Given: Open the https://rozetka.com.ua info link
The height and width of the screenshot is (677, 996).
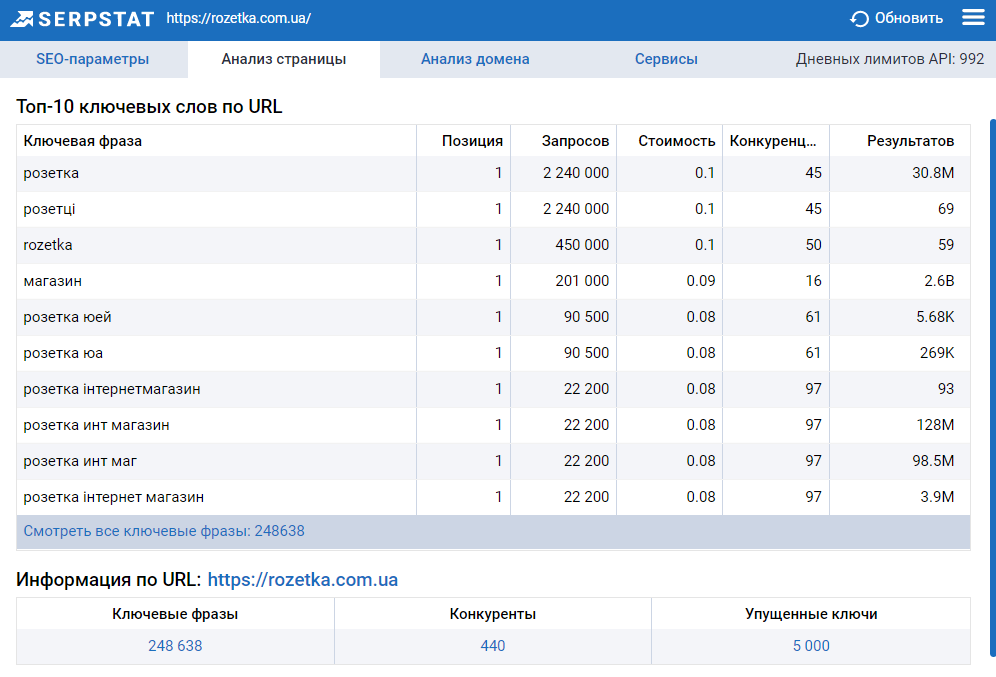Looking at the screenshot, I should (302, 580).
